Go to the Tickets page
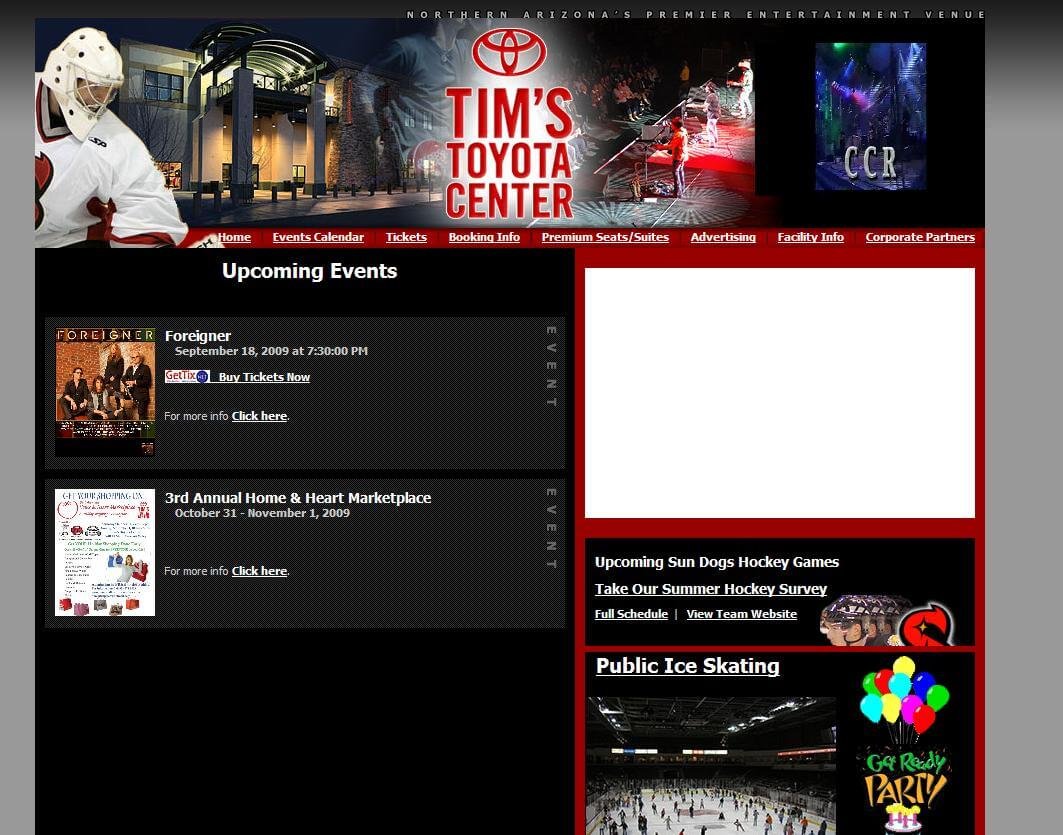The width and height of the screenshot is (1063, 835). pyautogui.click(x=406, y=237)
